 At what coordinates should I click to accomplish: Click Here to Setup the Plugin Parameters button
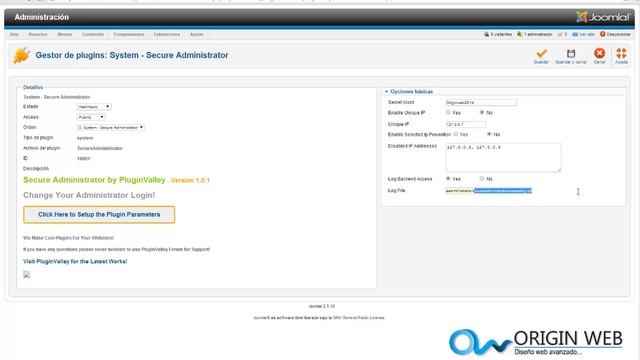coord(99,214)
